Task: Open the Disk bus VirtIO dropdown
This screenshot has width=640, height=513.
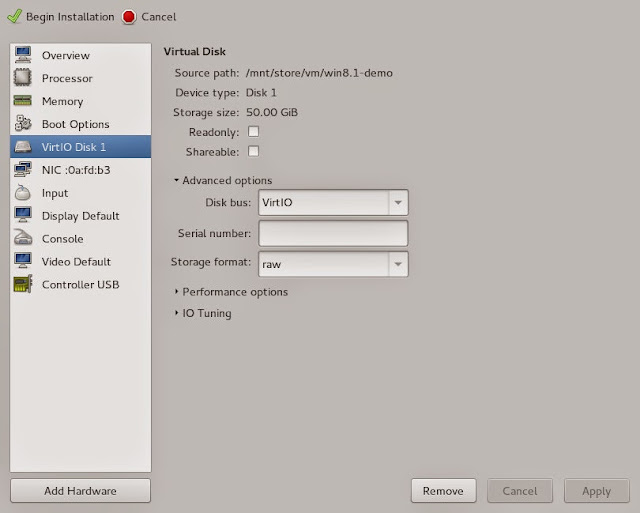Action: coord(333,202)
